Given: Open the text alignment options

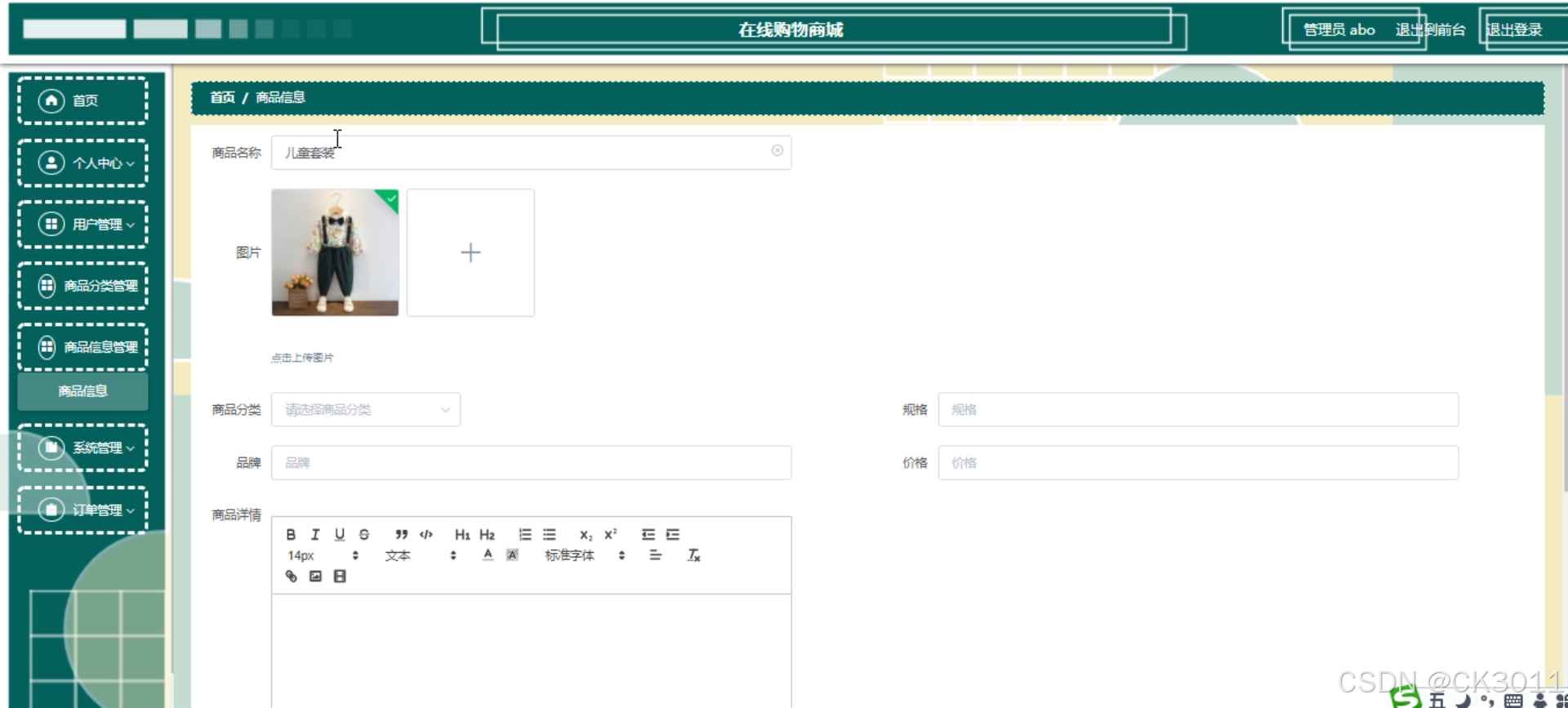Looking at the screenshot, I should [x=655, y=554].
